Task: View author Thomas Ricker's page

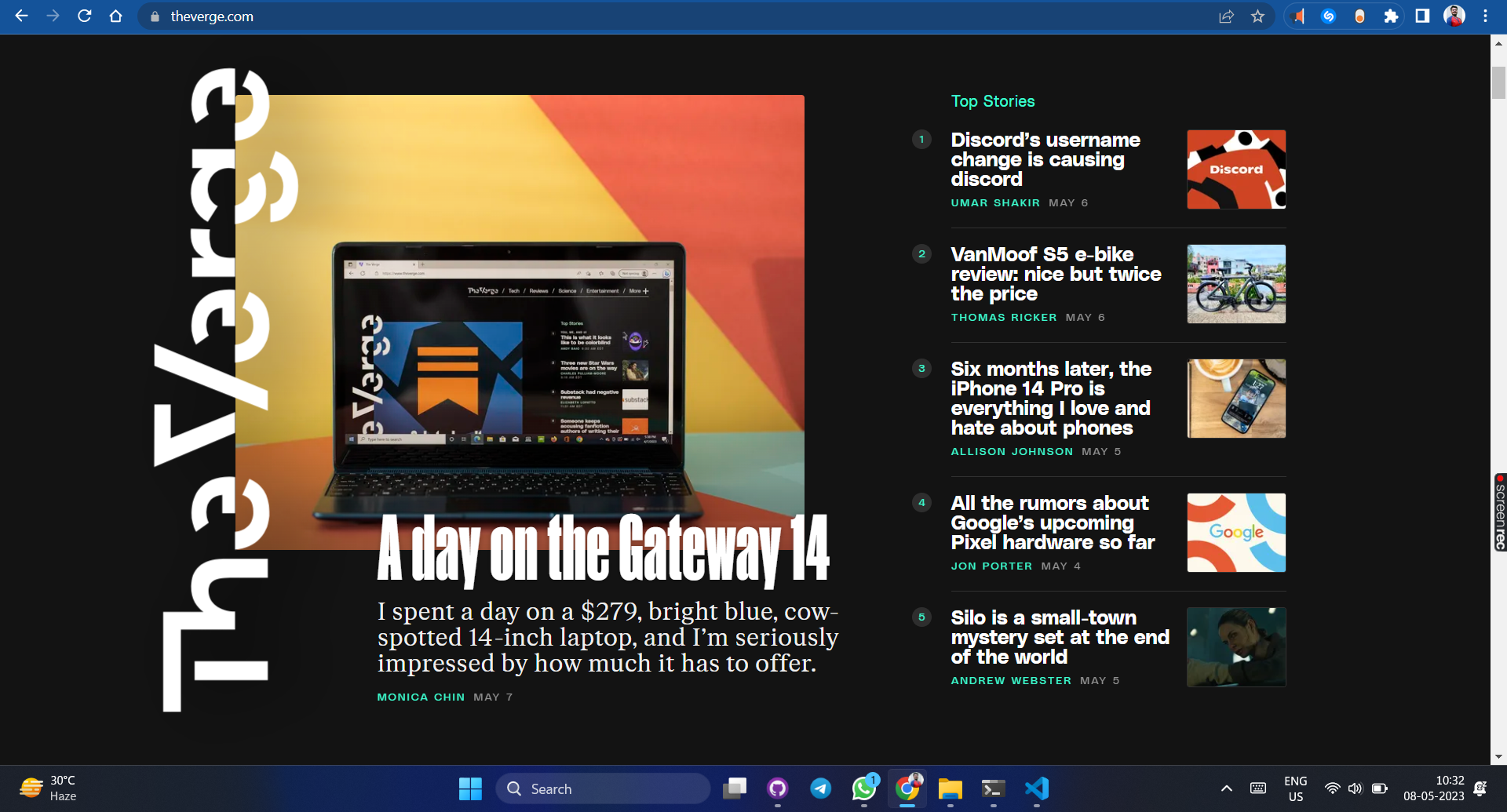Action: pos(1004,317)
